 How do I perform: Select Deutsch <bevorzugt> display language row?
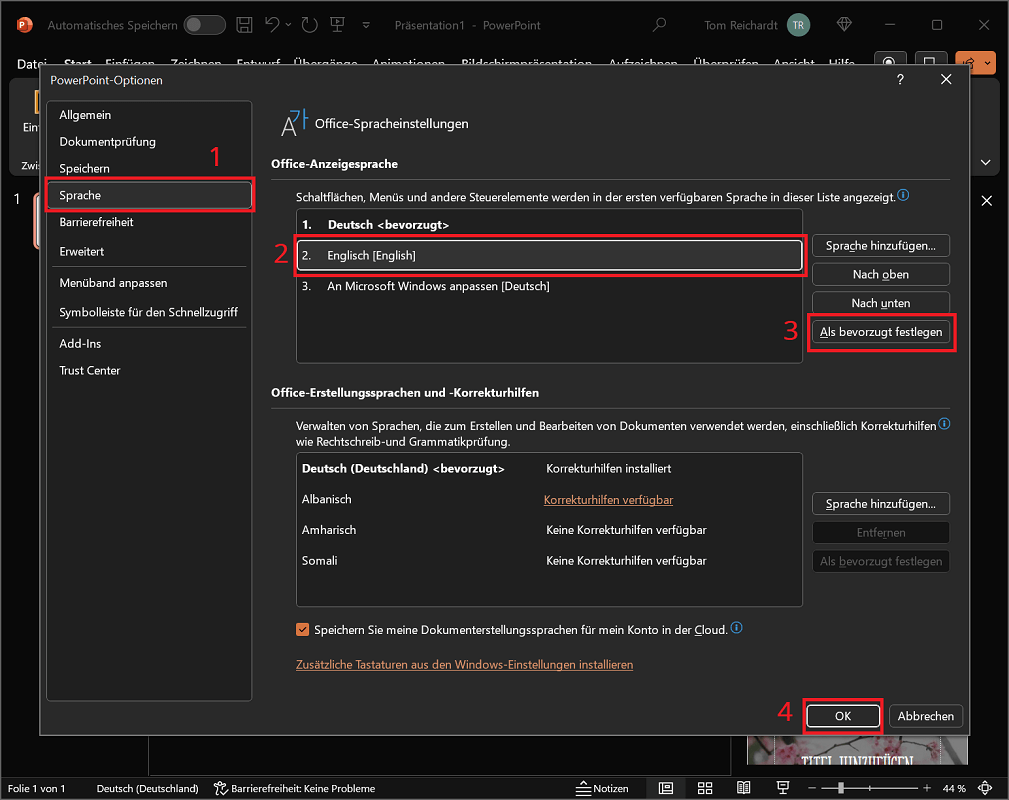(549, 225)
